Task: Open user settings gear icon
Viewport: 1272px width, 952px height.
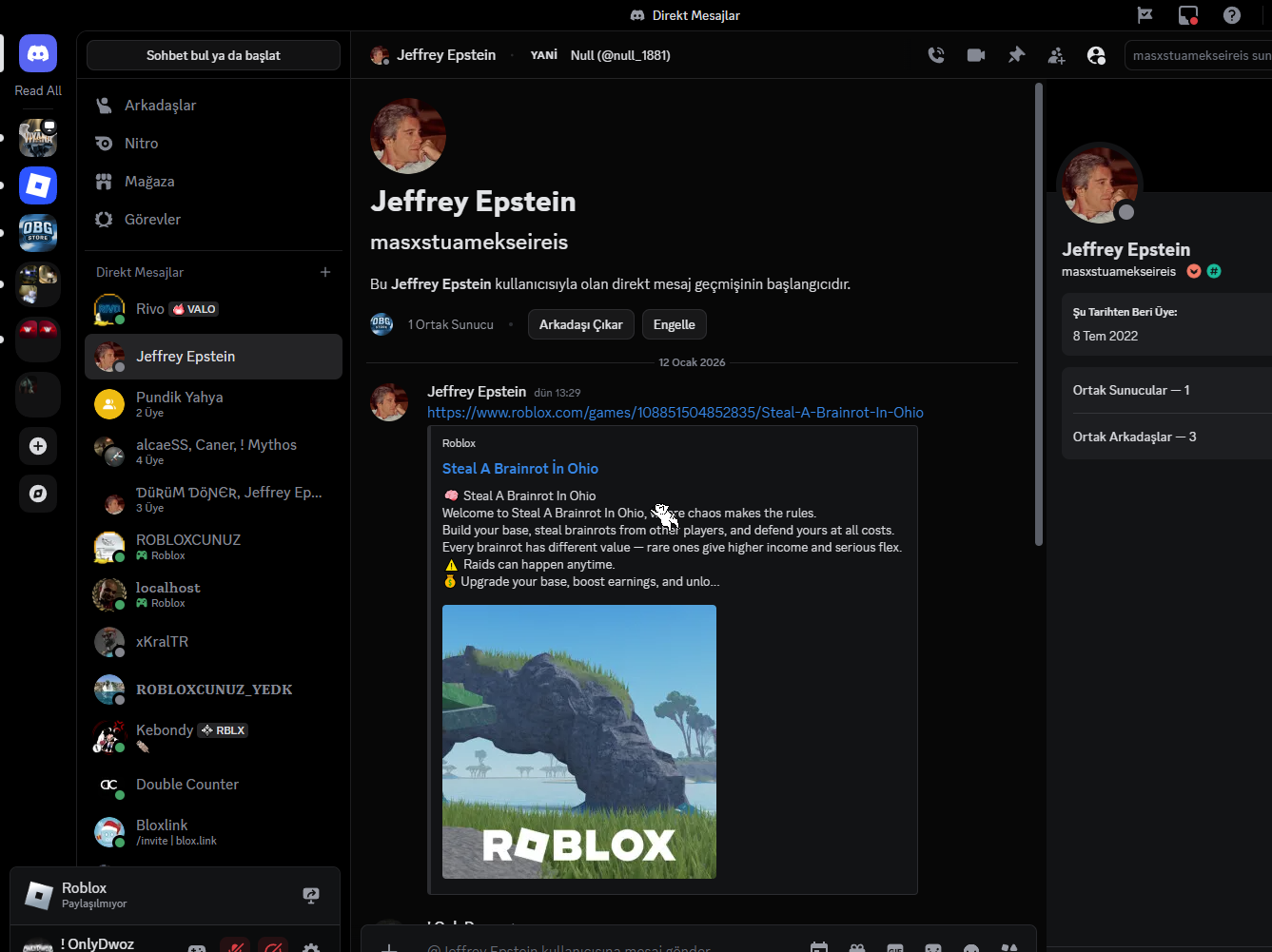Action: (x=311, y=947)
